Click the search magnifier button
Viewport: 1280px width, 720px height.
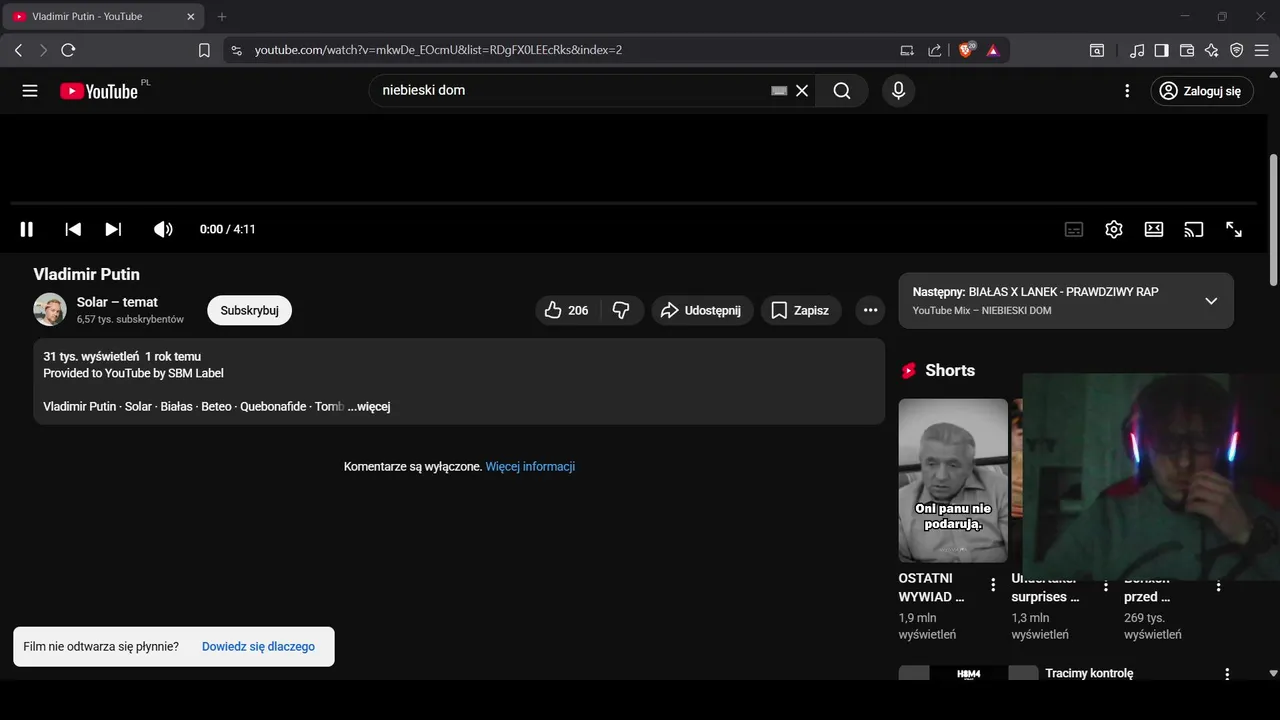pos(842,91)
